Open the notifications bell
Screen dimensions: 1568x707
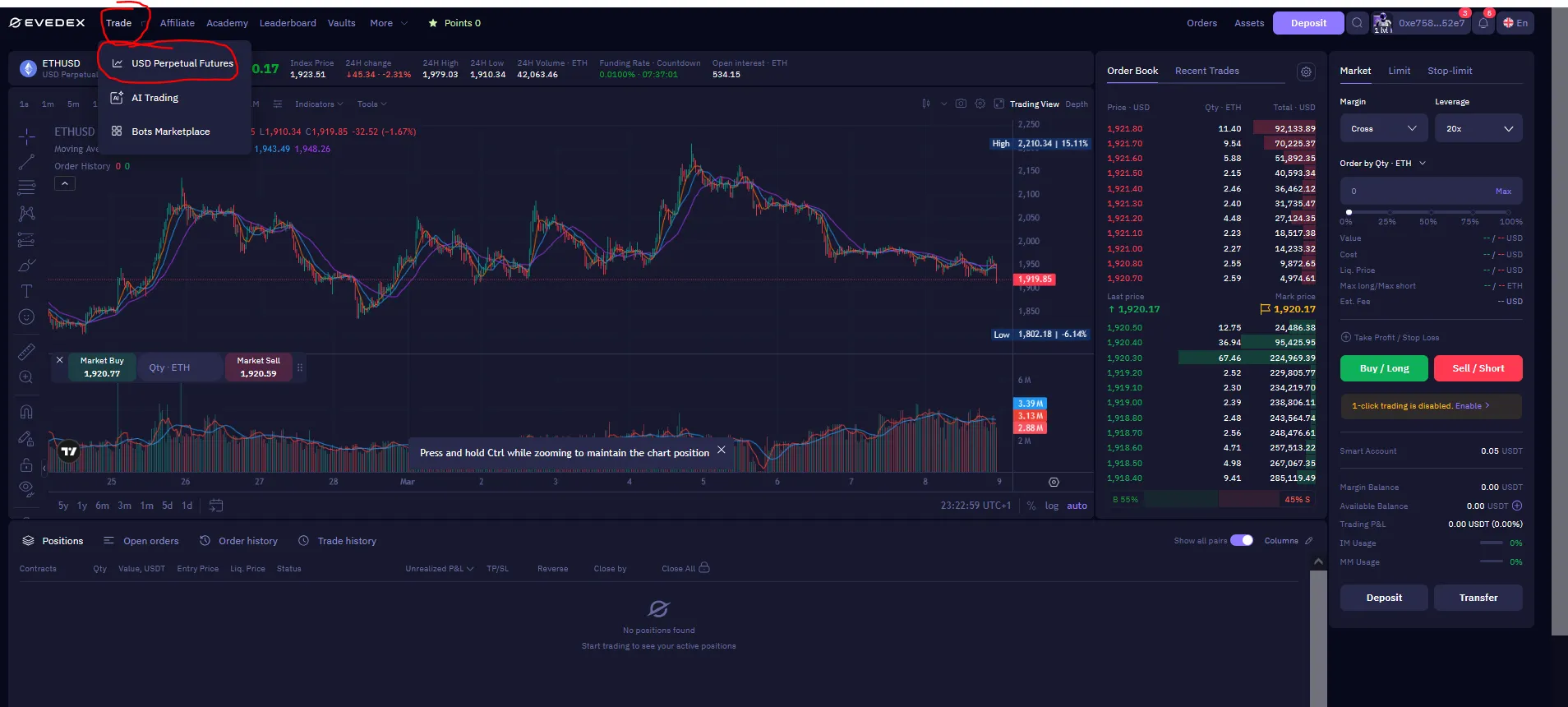(x=1483, y=23)
